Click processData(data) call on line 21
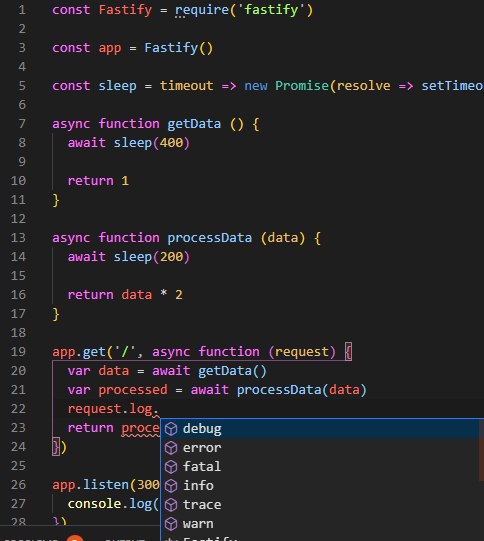 [x=302, y=390]
